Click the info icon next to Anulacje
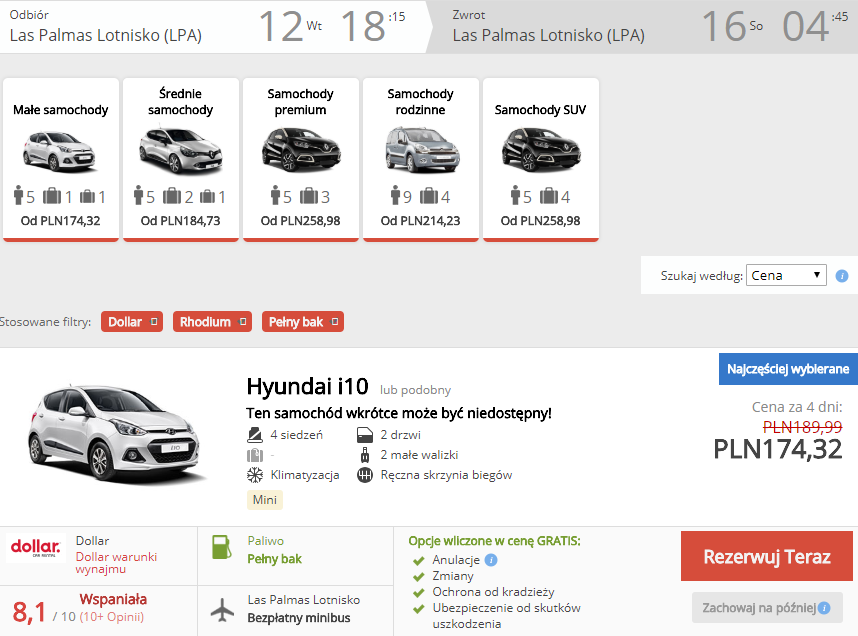The height and width of the screenshot is (636, 858). click(491, 560)
